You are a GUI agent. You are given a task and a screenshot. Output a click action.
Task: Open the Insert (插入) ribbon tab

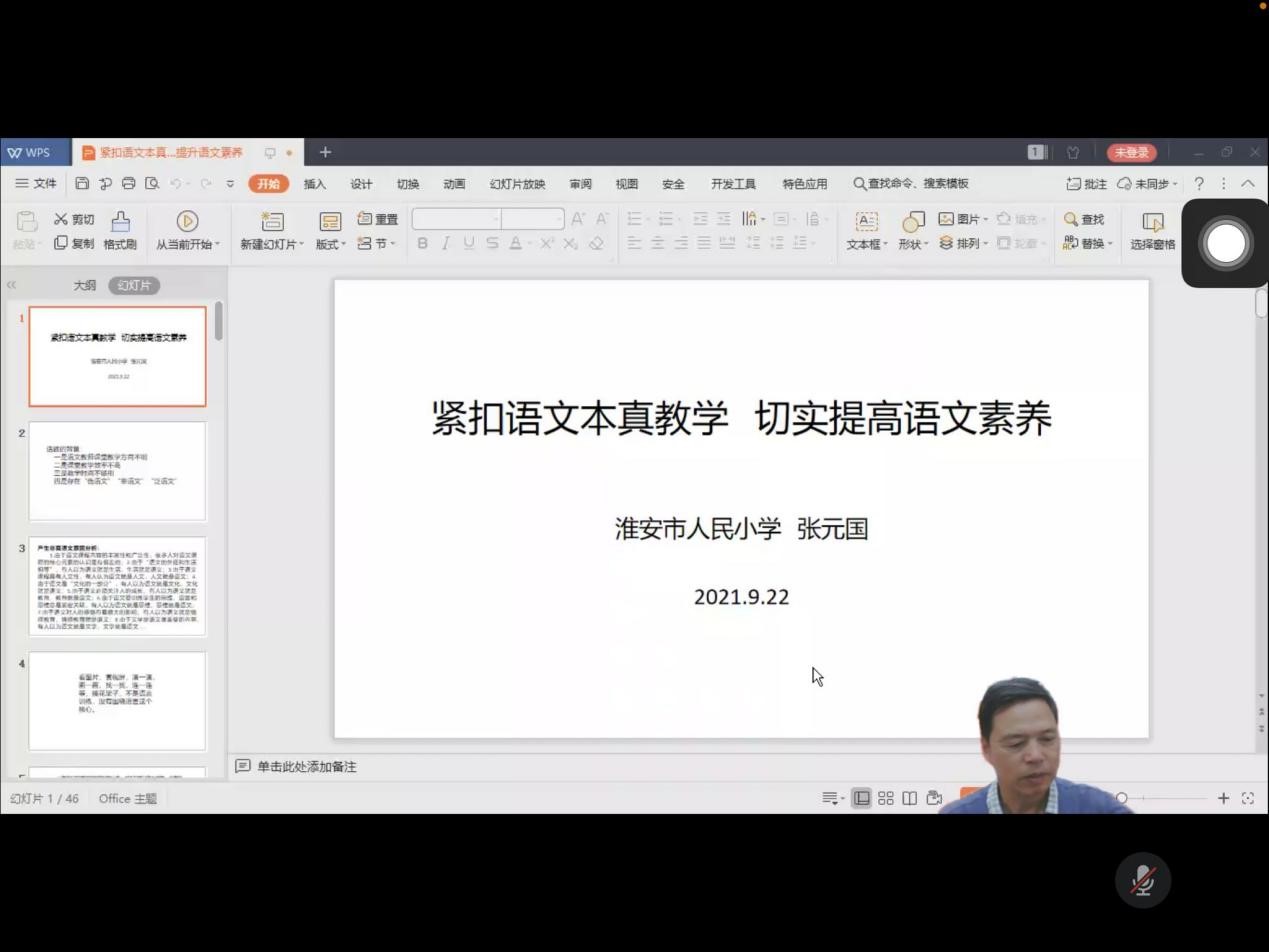tap(315, 184)
